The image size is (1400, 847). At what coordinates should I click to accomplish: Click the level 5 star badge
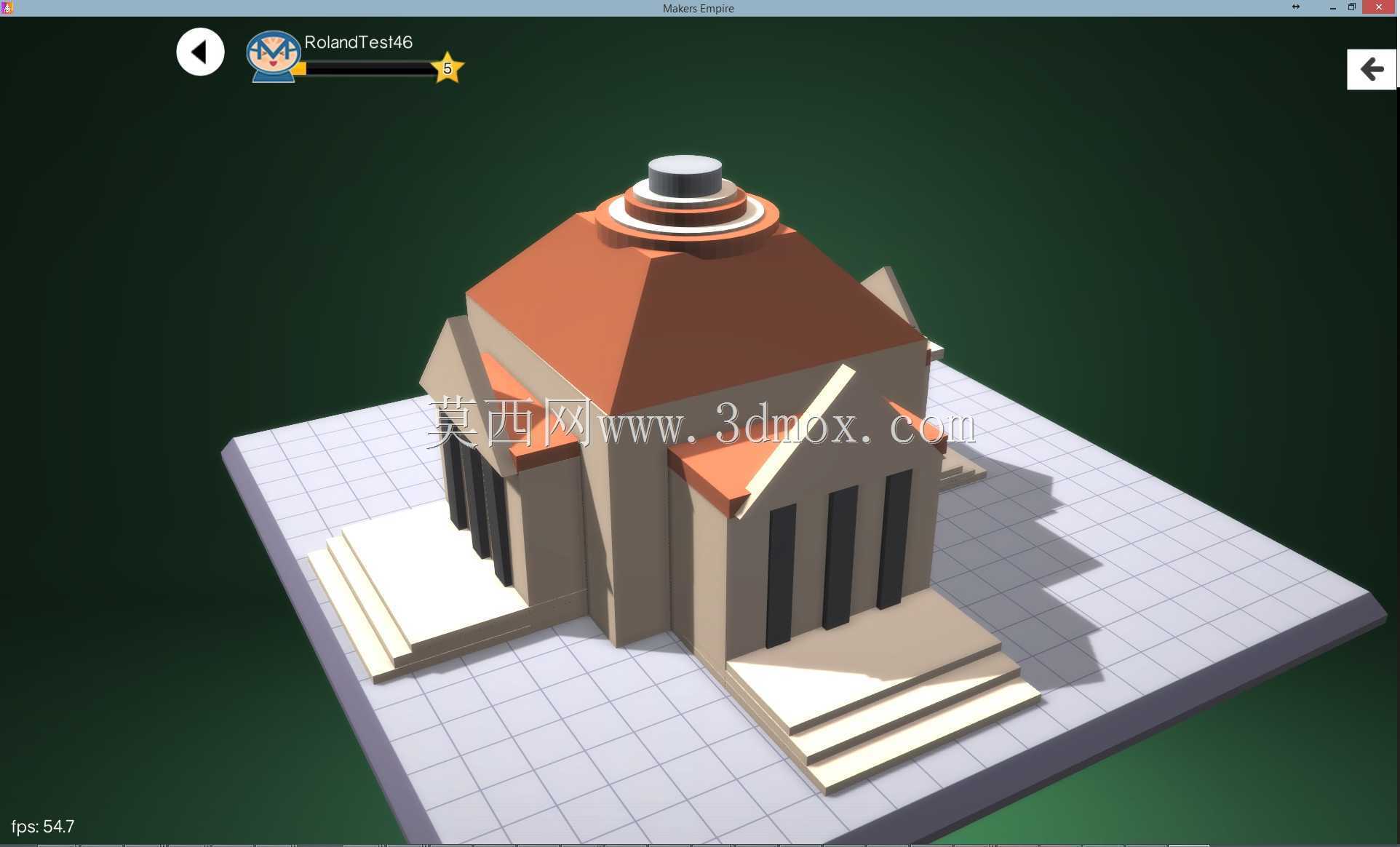(x=448, y=68)
